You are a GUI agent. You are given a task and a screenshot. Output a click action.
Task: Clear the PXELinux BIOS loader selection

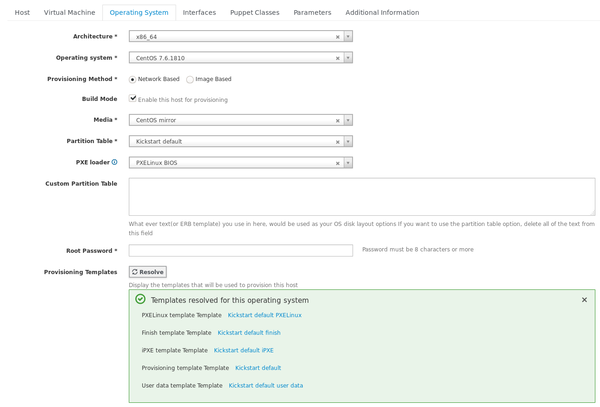pyautogui.click(x=338, y=163)
